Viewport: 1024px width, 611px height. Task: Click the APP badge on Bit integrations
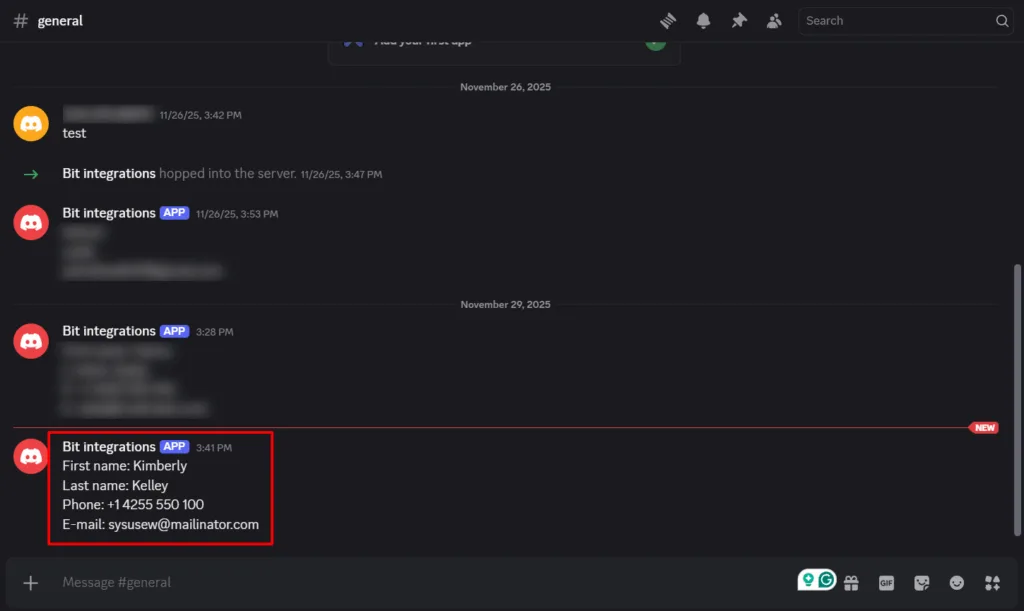pyautogui.click(x=175, y=447)
